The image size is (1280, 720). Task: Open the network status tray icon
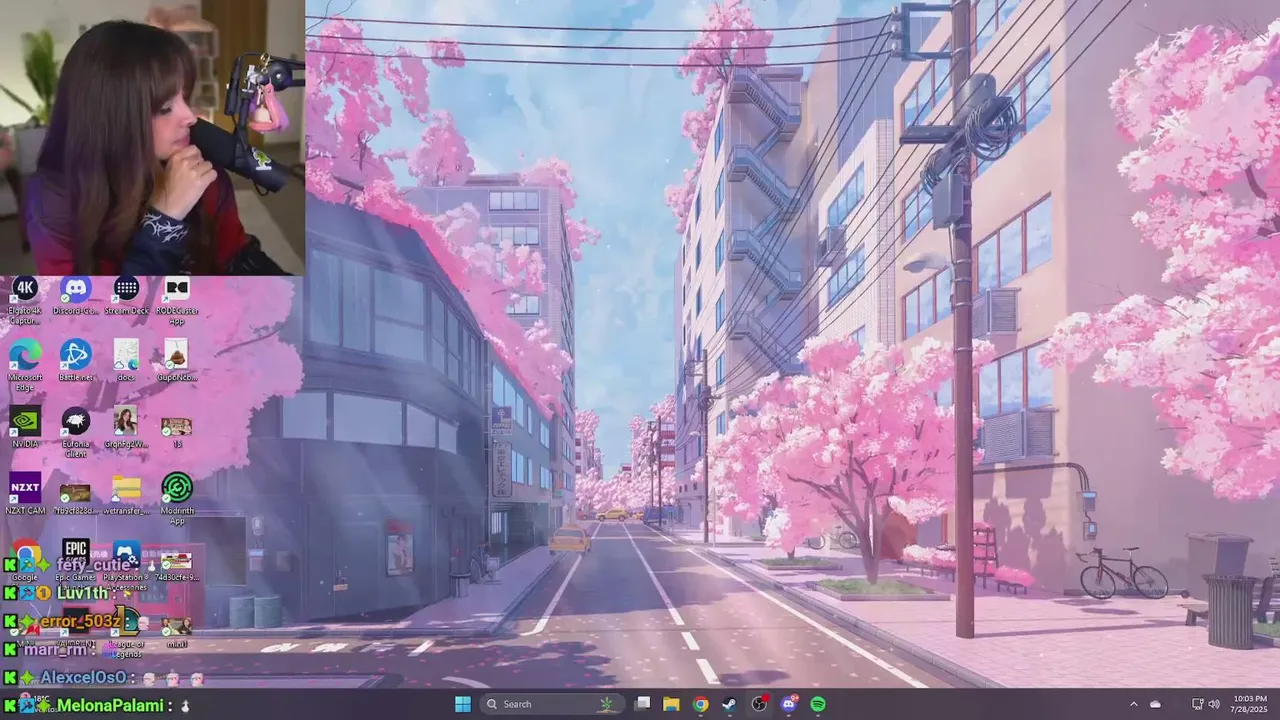tap(1198, 704)
